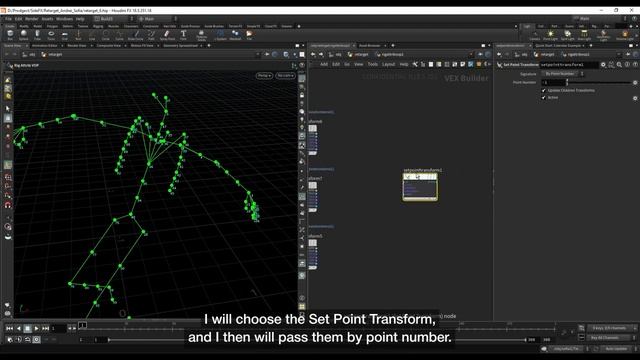Click the Play forward button

click(x=36, y=328)
